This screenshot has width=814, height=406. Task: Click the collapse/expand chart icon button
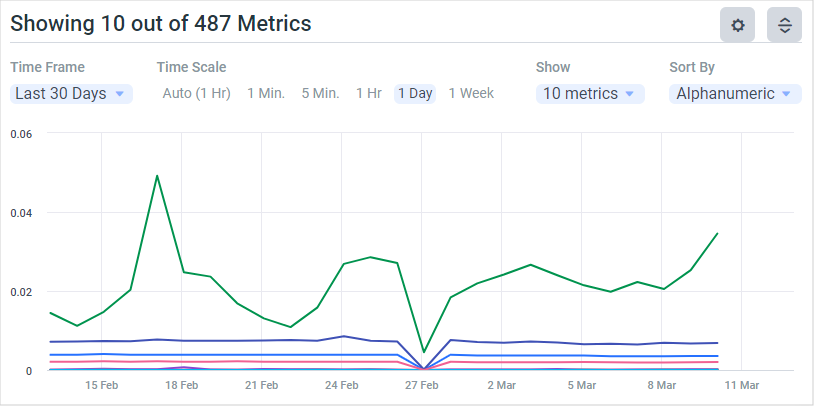(784, 25)
